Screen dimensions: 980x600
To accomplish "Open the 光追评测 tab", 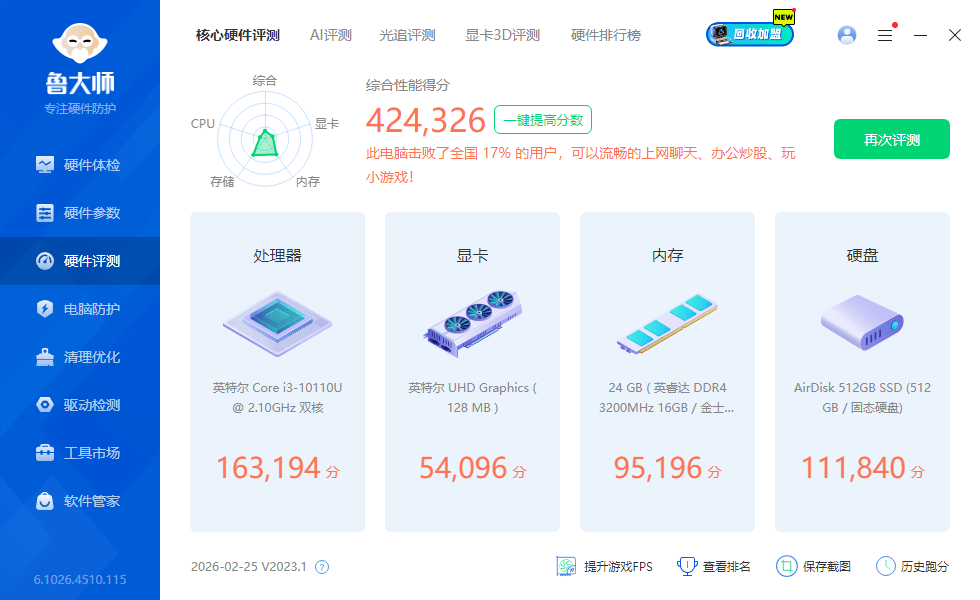I will point(408,34).
